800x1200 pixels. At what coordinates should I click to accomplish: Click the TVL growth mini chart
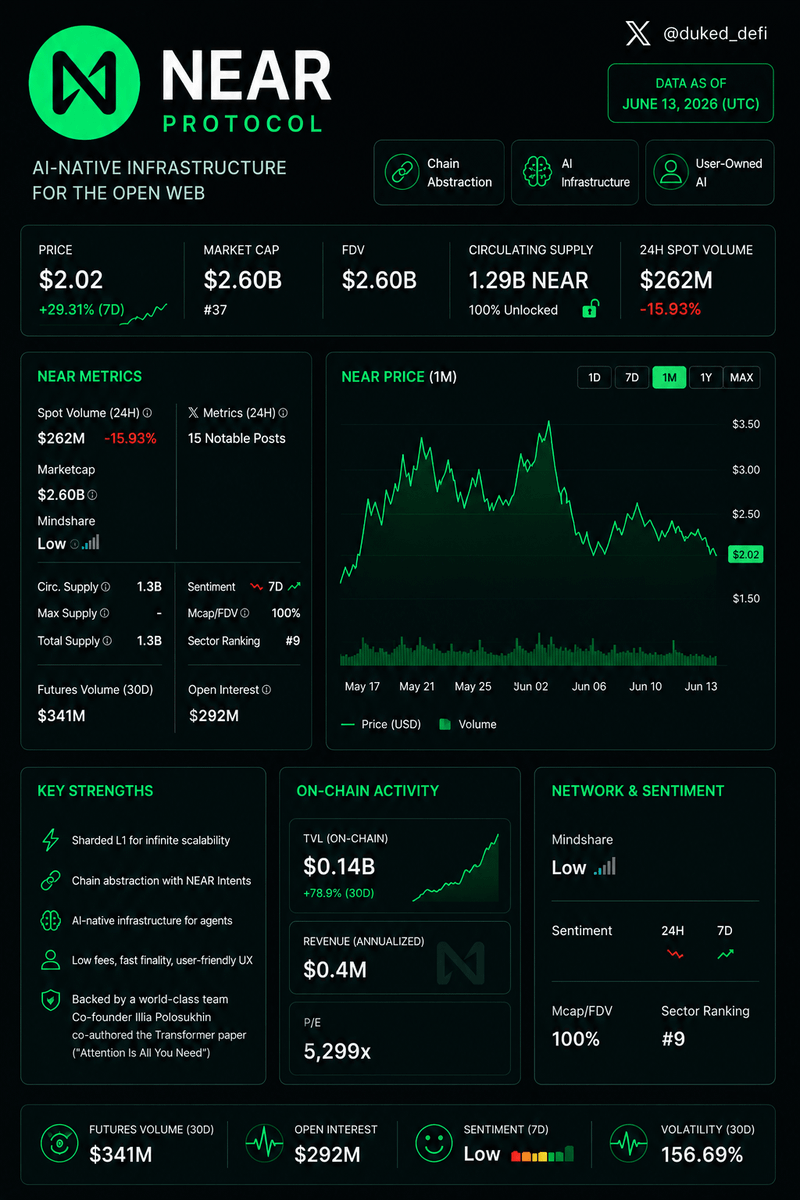click(x=455, y=866)
